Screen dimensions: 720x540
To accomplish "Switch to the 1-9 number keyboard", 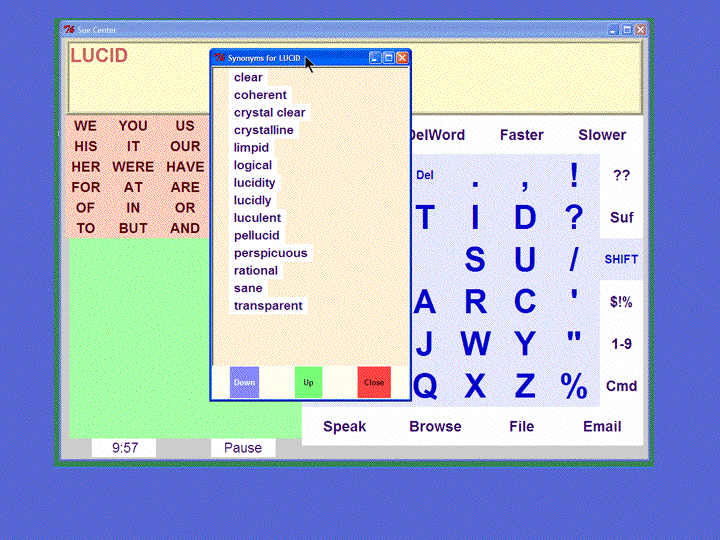I will click(621, 344).
